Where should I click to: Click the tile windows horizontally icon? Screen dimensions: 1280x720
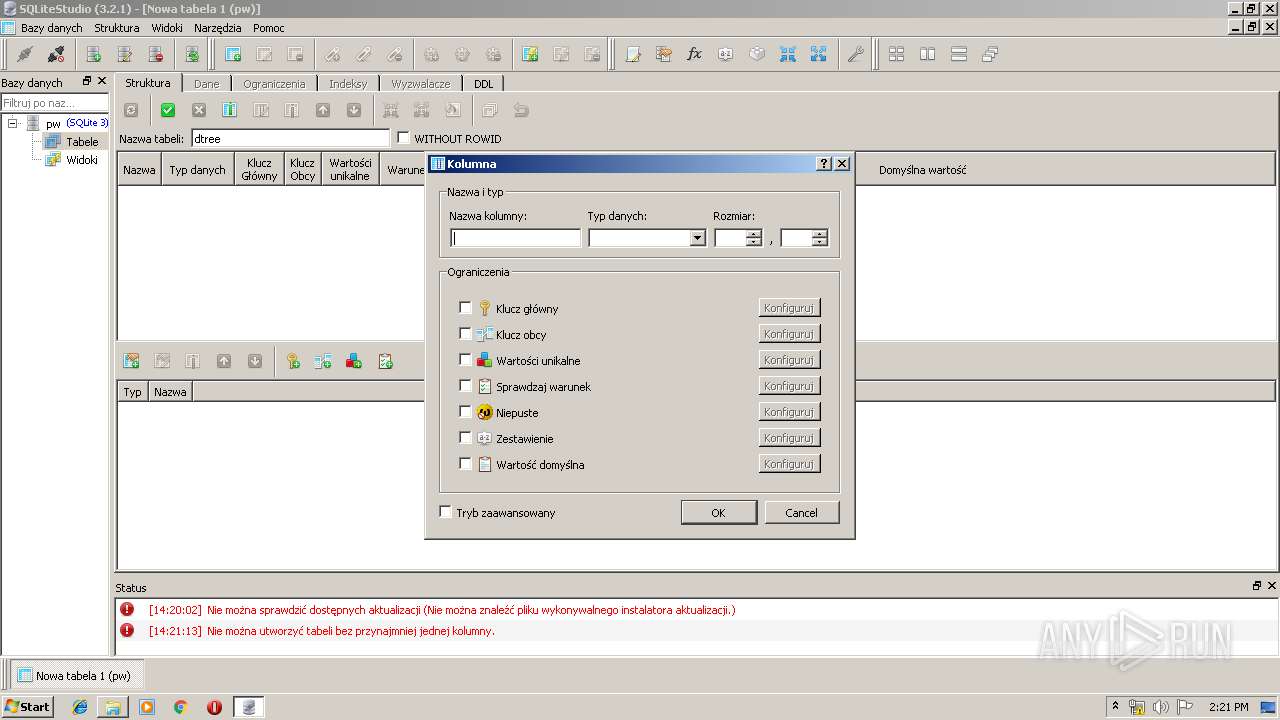tap(928, 54)
